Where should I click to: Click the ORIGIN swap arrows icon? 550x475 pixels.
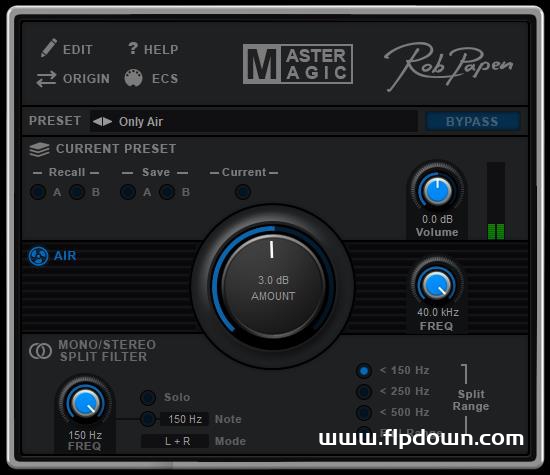(46, 79)
